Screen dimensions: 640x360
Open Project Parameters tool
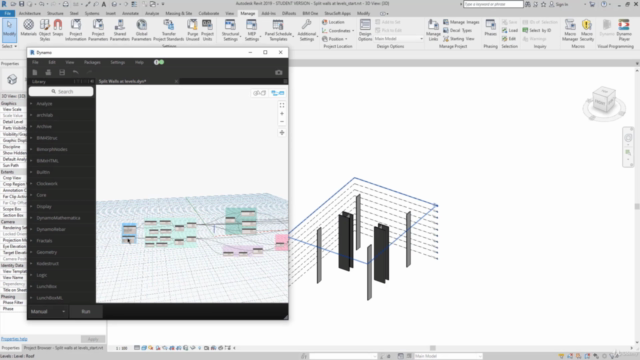tap(98, 30)
